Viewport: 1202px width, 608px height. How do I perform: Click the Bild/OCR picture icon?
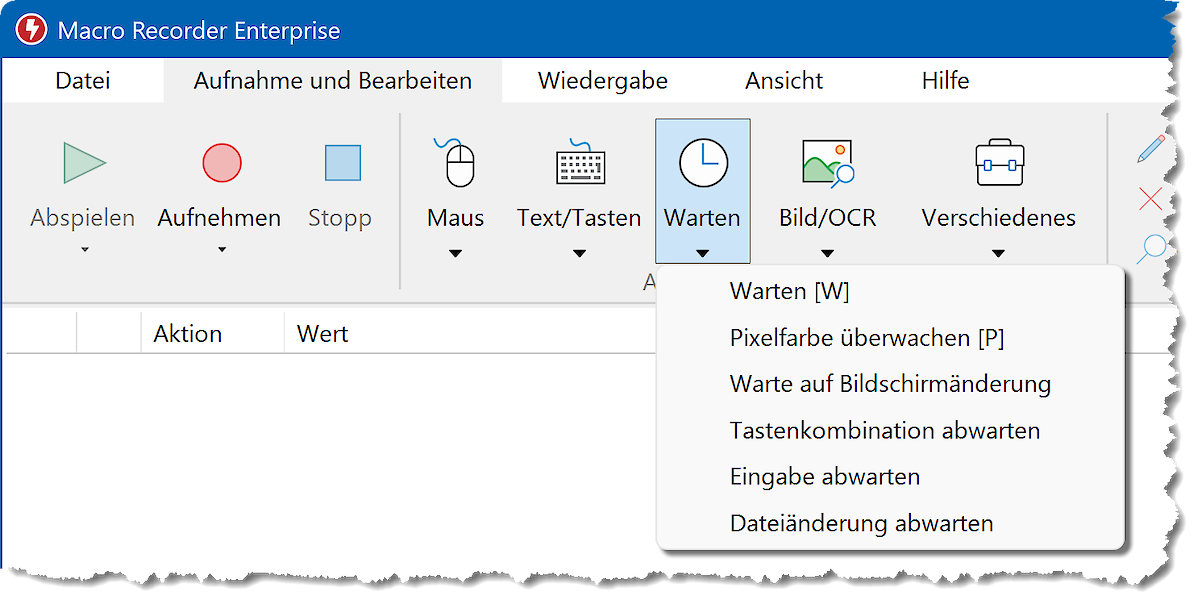pyautogui.click(x=827, y=163)
